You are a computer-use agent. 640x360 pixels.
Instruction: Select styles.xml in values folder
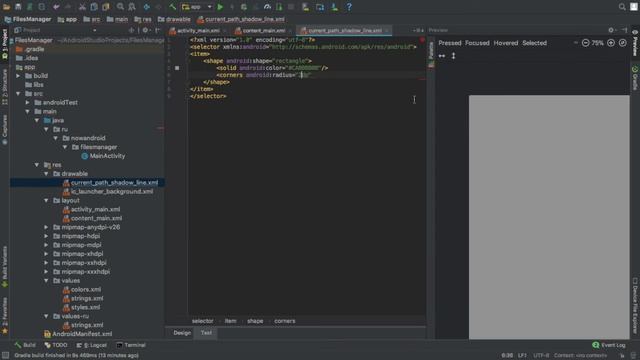pos(85,307)
